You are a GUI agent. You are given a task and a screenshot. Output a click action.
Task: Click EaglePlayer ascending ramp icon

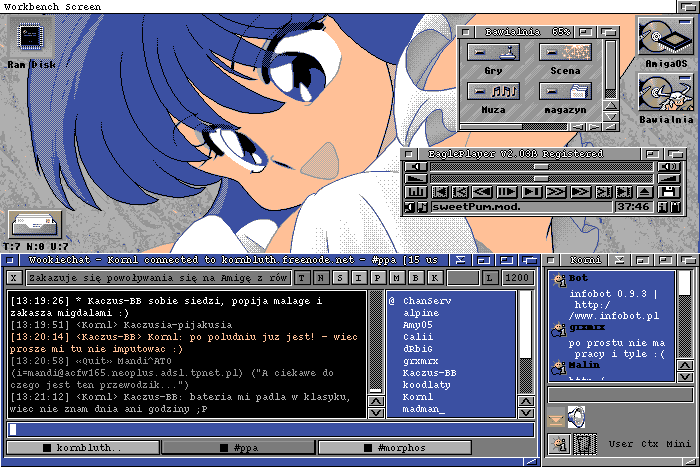pyautogui.click(x=669, y=179)
